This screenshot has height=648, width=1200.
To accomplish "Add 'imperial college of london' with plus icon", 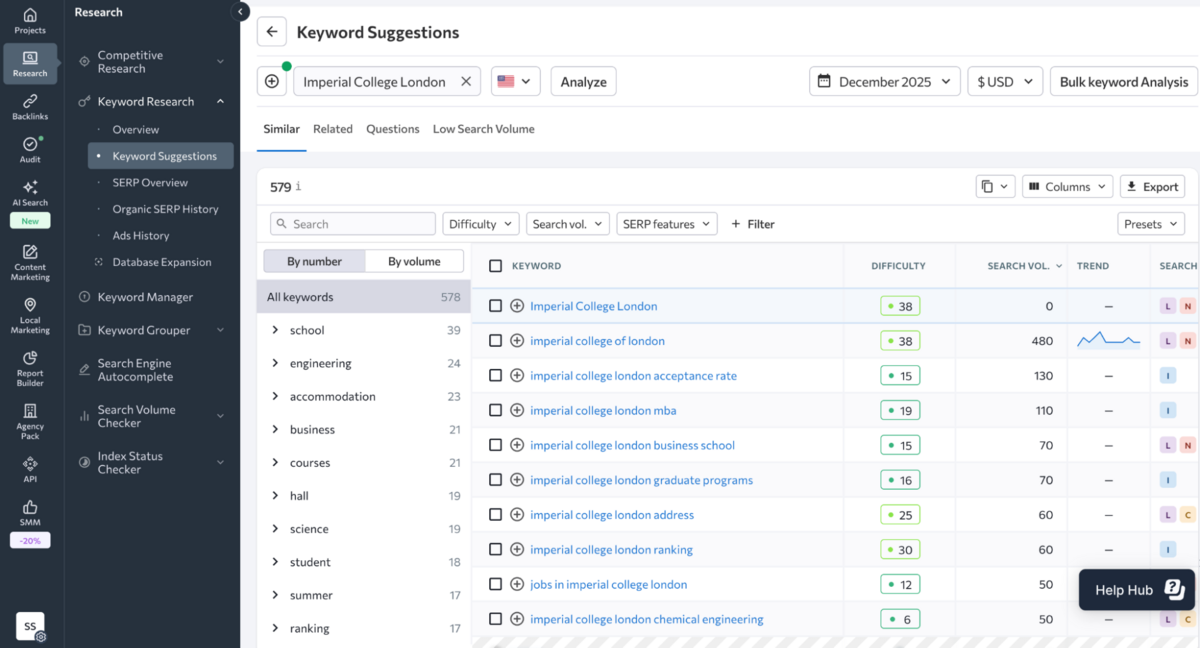I will [517, 341].
